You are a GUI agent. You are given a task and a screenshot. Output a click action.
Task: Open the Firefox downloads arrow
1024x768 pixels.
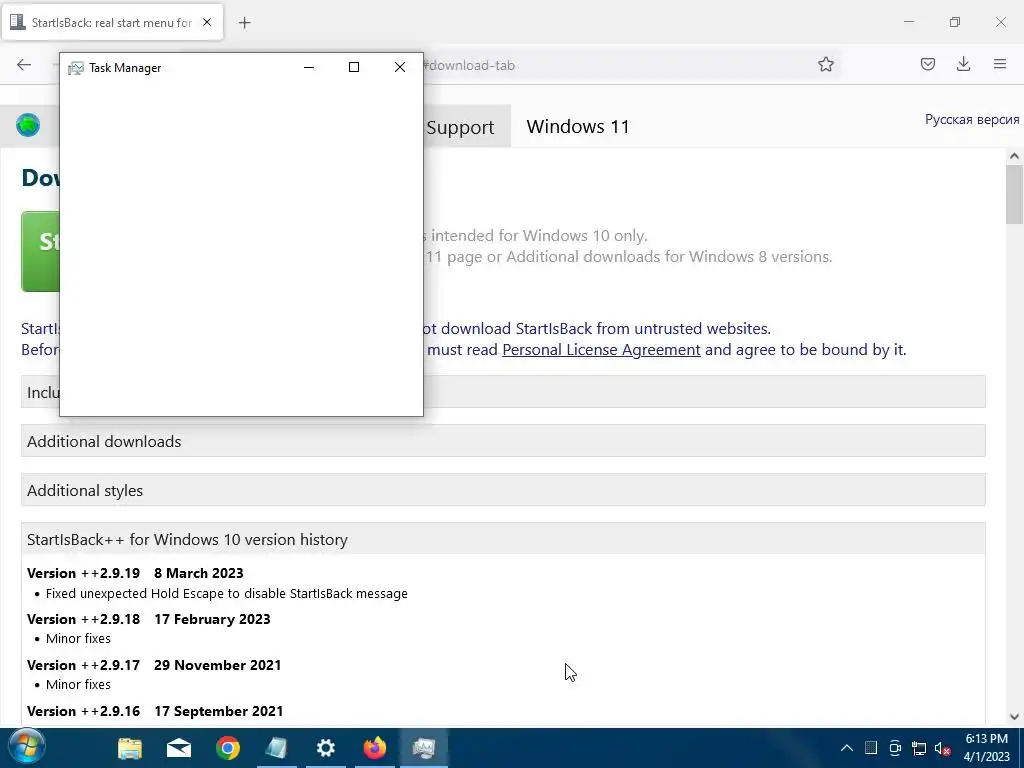click(x=963, y=64)
